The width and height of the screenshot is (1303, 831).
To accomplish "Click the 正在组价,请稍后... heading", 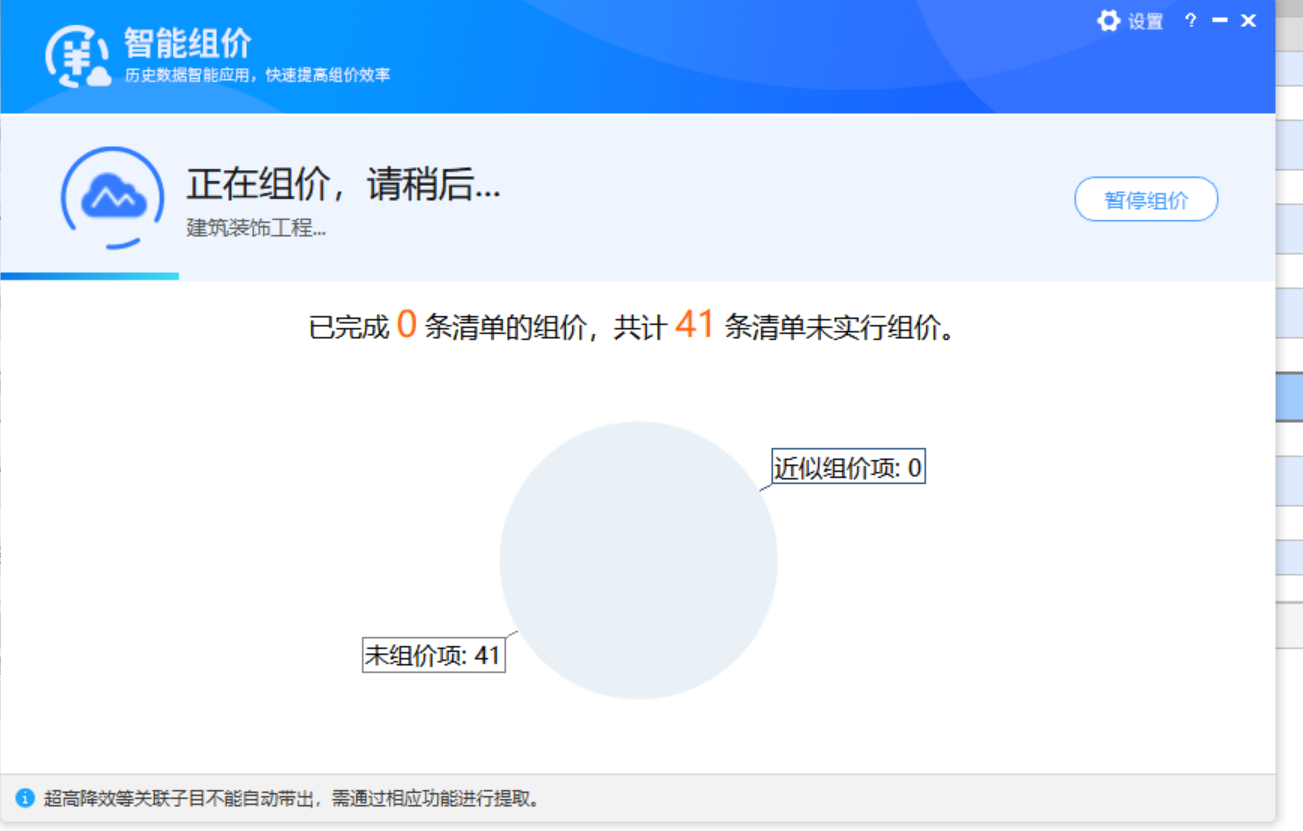I will point(343,185).
